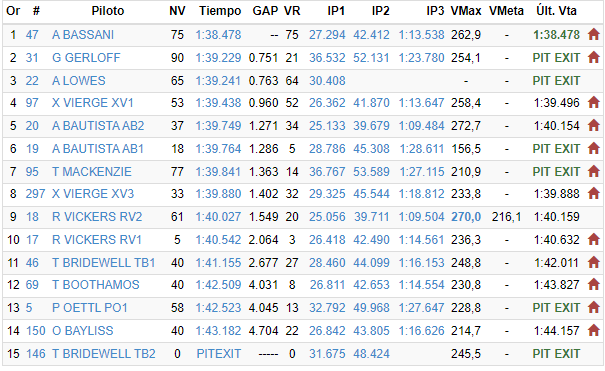Sort by the Piloto column header
The width and height of the screenshot is (605, 371).
108,11
